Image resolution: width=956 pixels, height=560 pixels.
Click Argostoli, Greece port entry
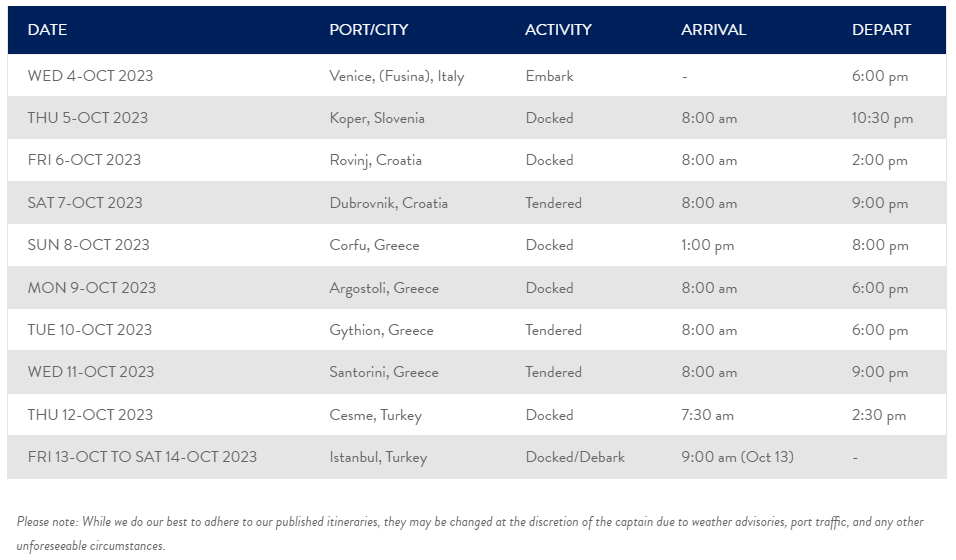tap(384, 288)
